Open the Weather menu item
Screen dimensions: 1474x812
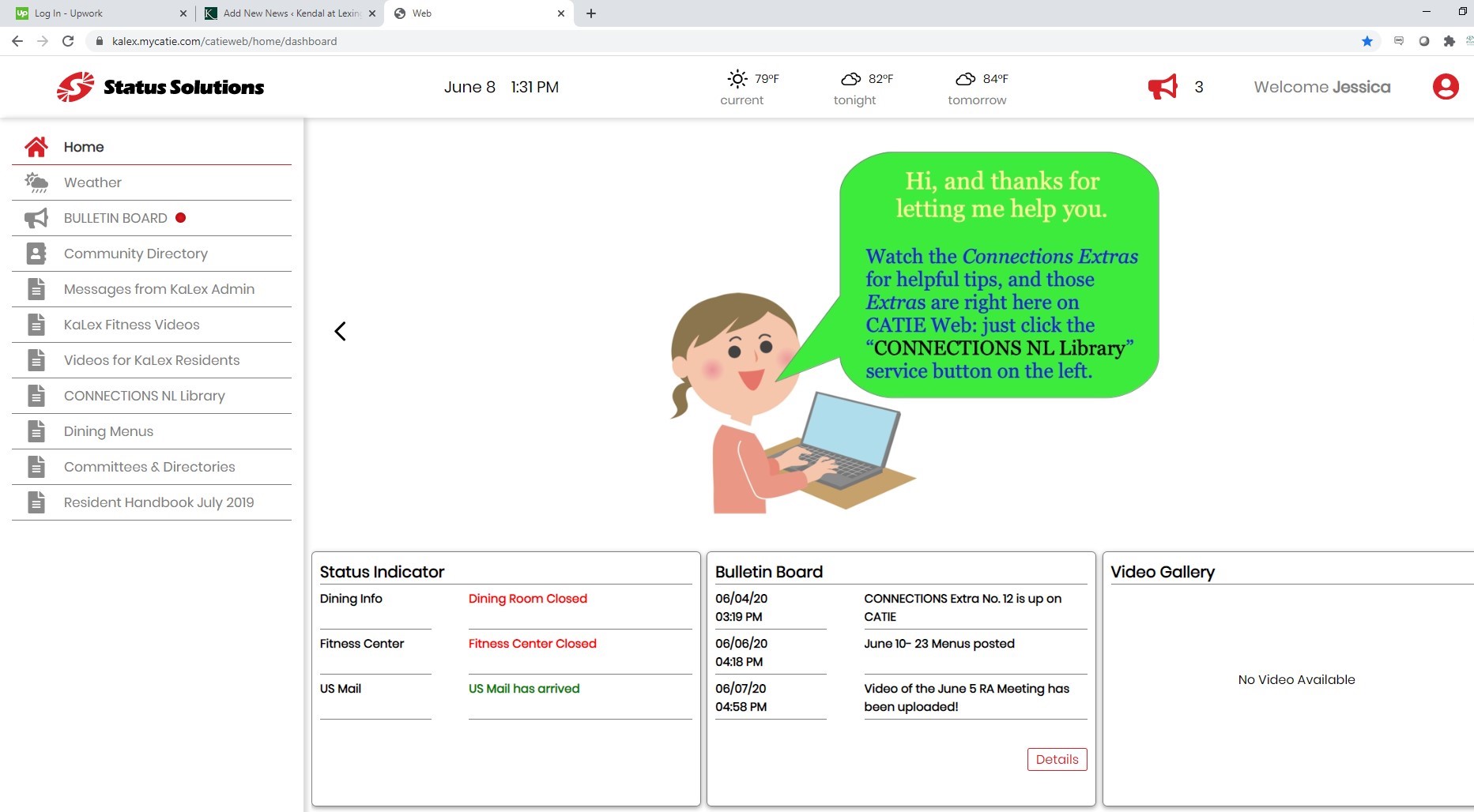coord(152,182)
